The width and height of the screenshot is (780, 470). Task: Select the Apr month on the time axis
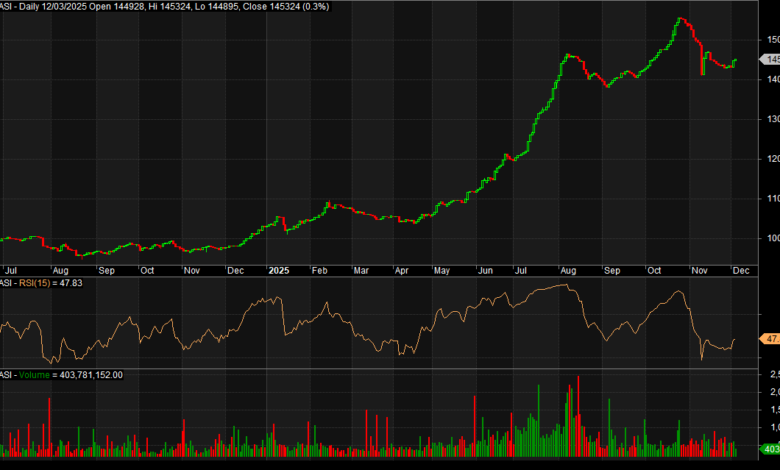pos(401,270)
